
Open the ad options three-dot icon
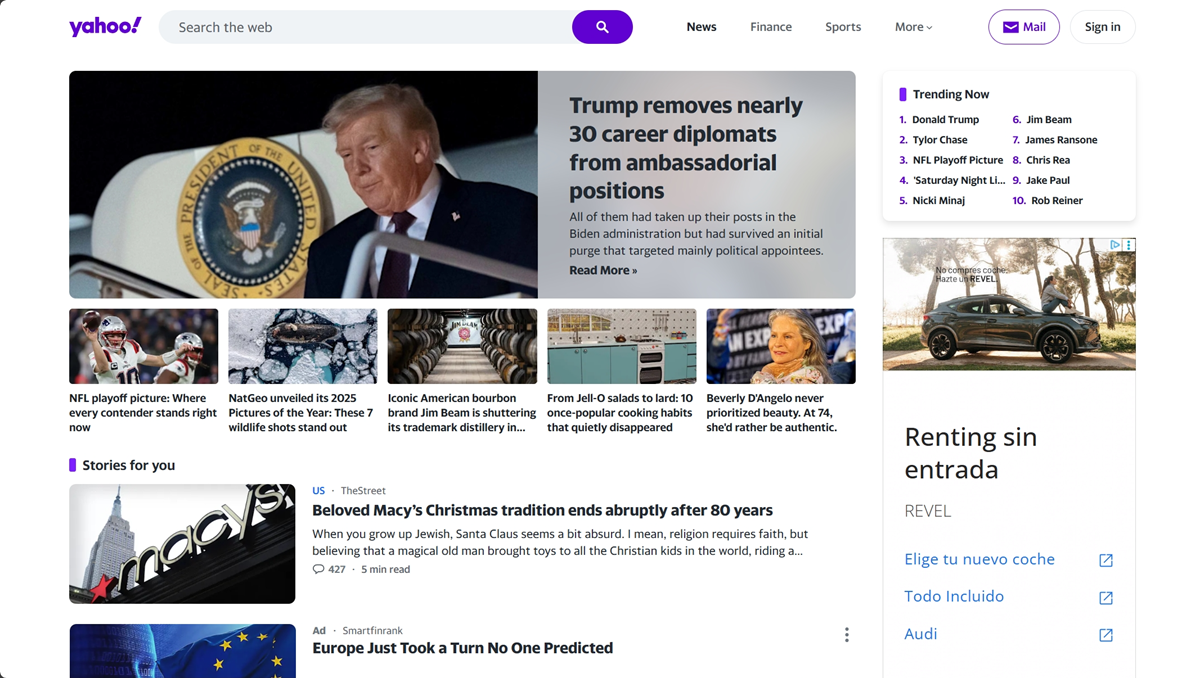(x=1129, y=245)
